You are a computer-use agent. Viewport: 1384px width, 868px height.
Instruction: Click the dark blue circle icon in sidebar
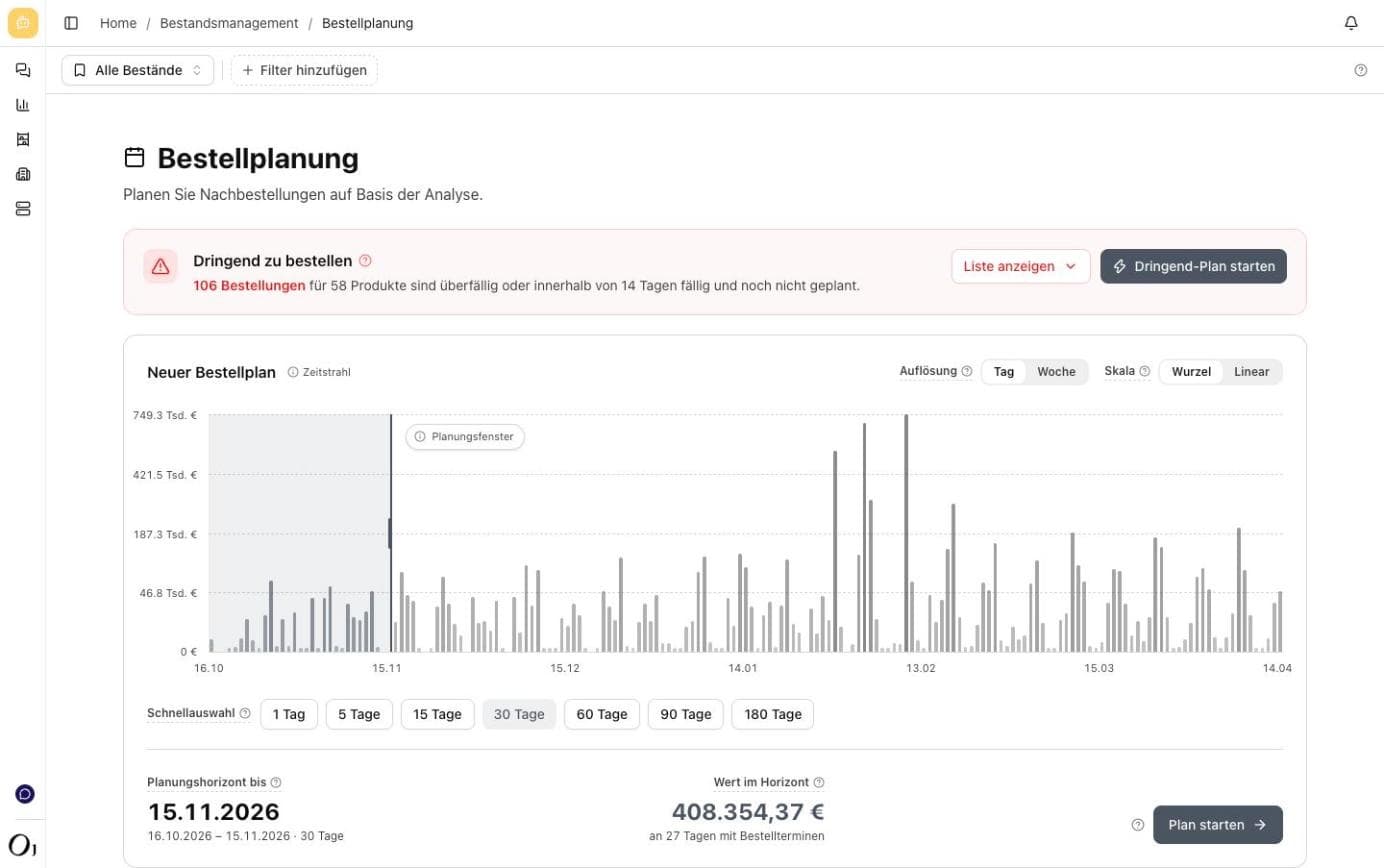tap(25, 794)
